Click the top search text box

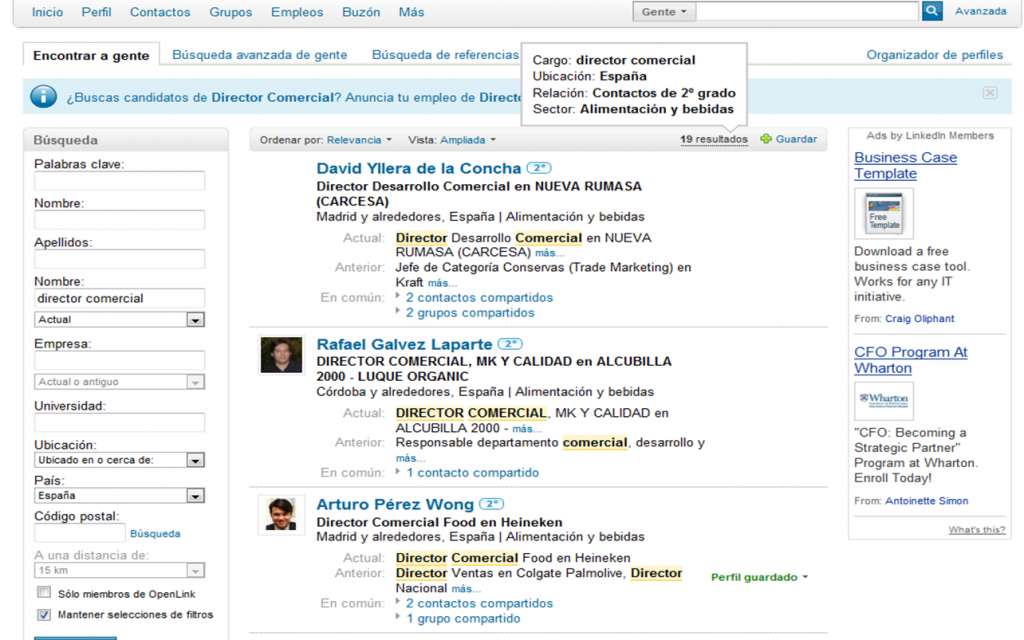807,11
